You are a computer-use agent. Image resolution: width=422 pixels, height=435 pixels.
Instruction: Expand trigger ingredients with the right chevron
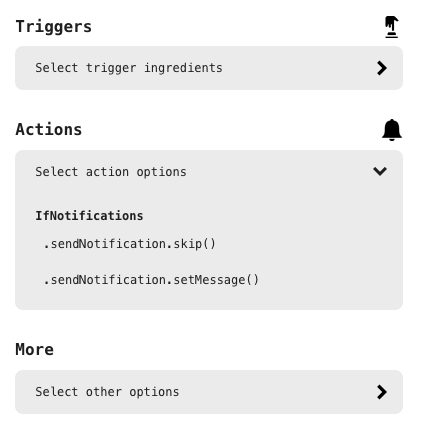[382, 68]
